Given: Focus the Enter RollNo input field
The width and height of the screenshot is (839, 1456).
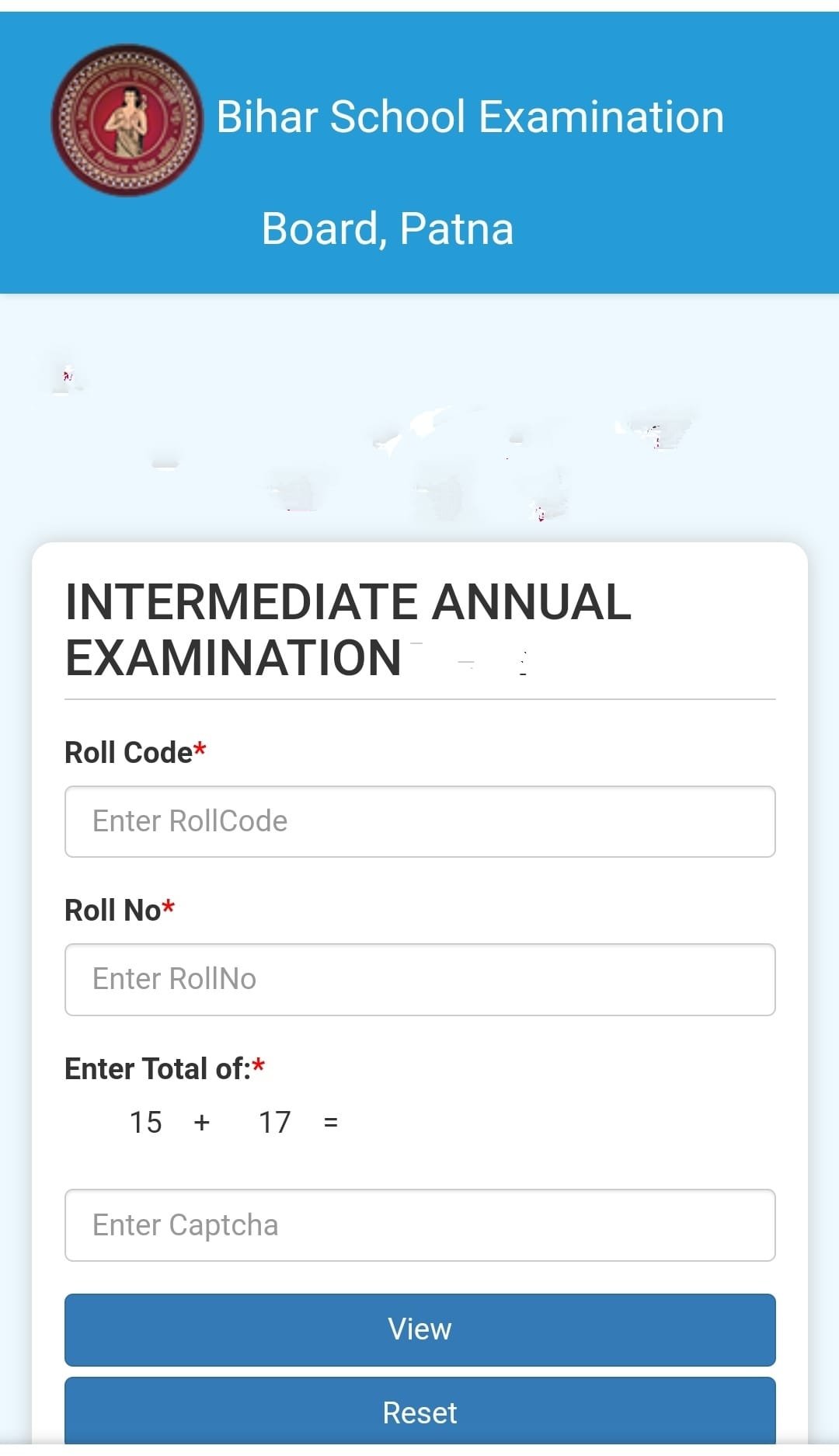Looking at the screenshot, I should tap(419, 979).
